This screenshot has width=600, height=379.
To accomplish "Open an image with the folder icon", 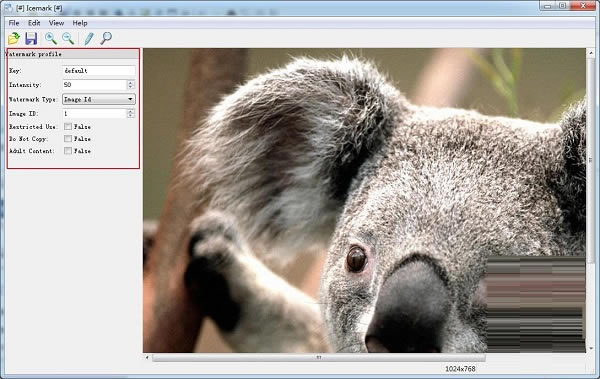I will (x=14, y=38).
